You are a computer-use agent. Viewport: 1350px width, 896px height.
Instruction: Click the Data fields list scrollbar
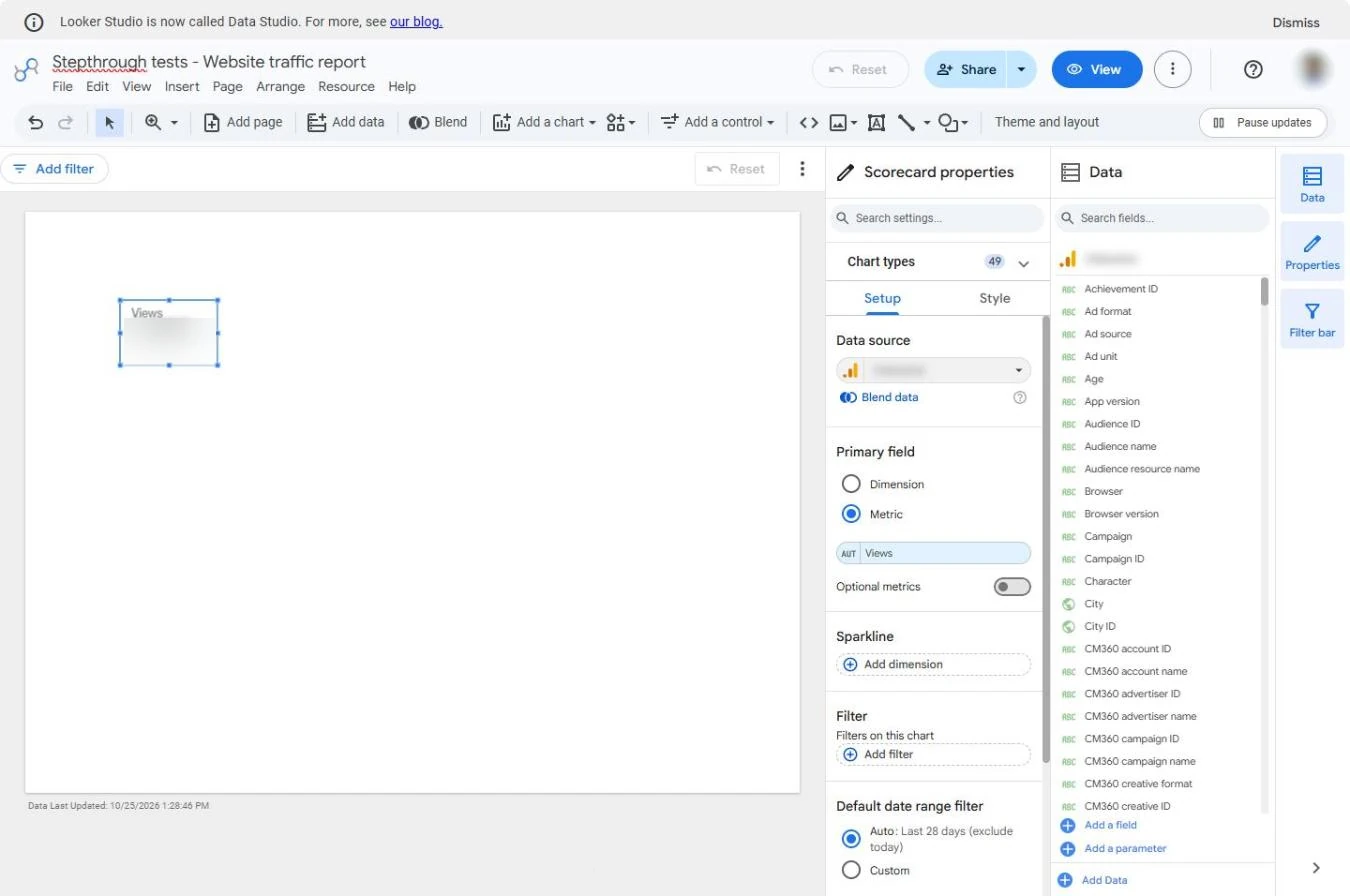point(1264,292)
